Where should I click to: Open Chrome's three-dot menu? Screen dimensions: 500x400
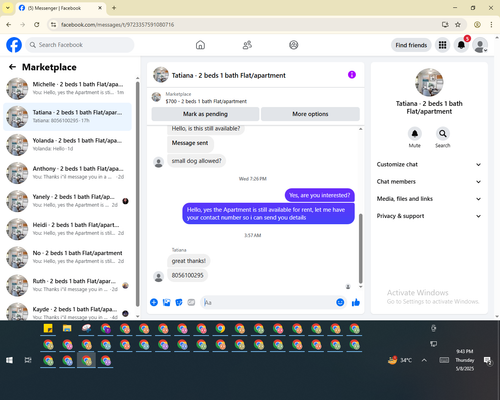[x=491, y=25]
